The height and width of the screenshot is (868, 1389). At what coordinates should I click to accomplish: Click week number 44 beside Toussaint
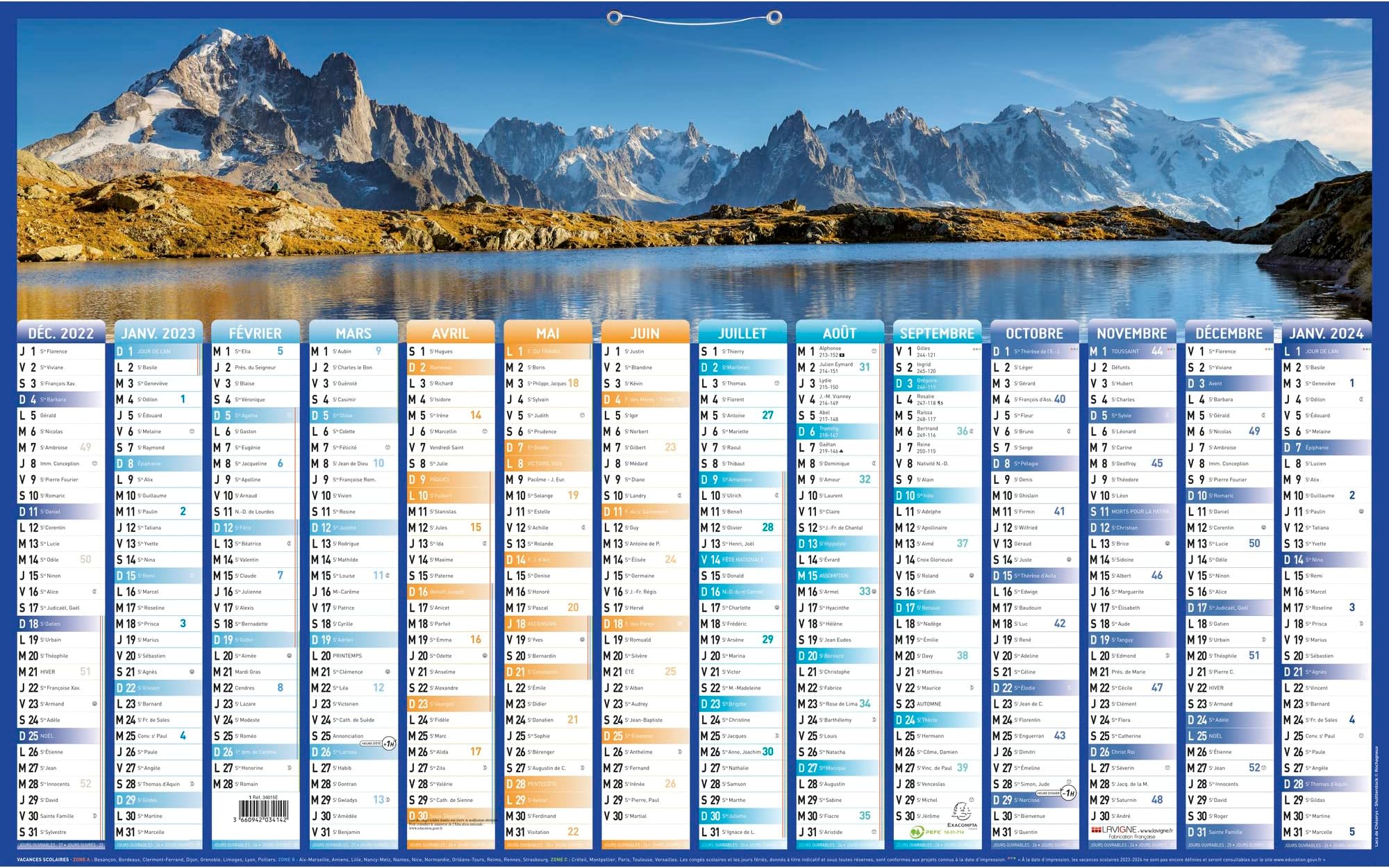1155,351
